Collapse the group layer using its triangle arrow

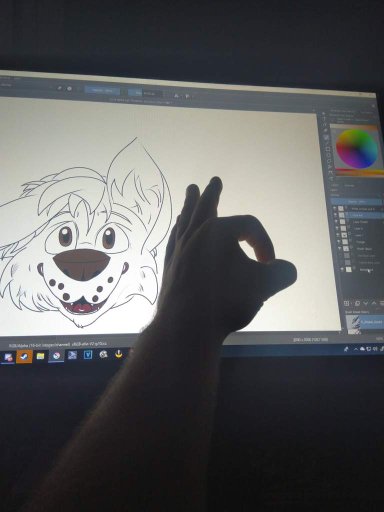(340, 249)
